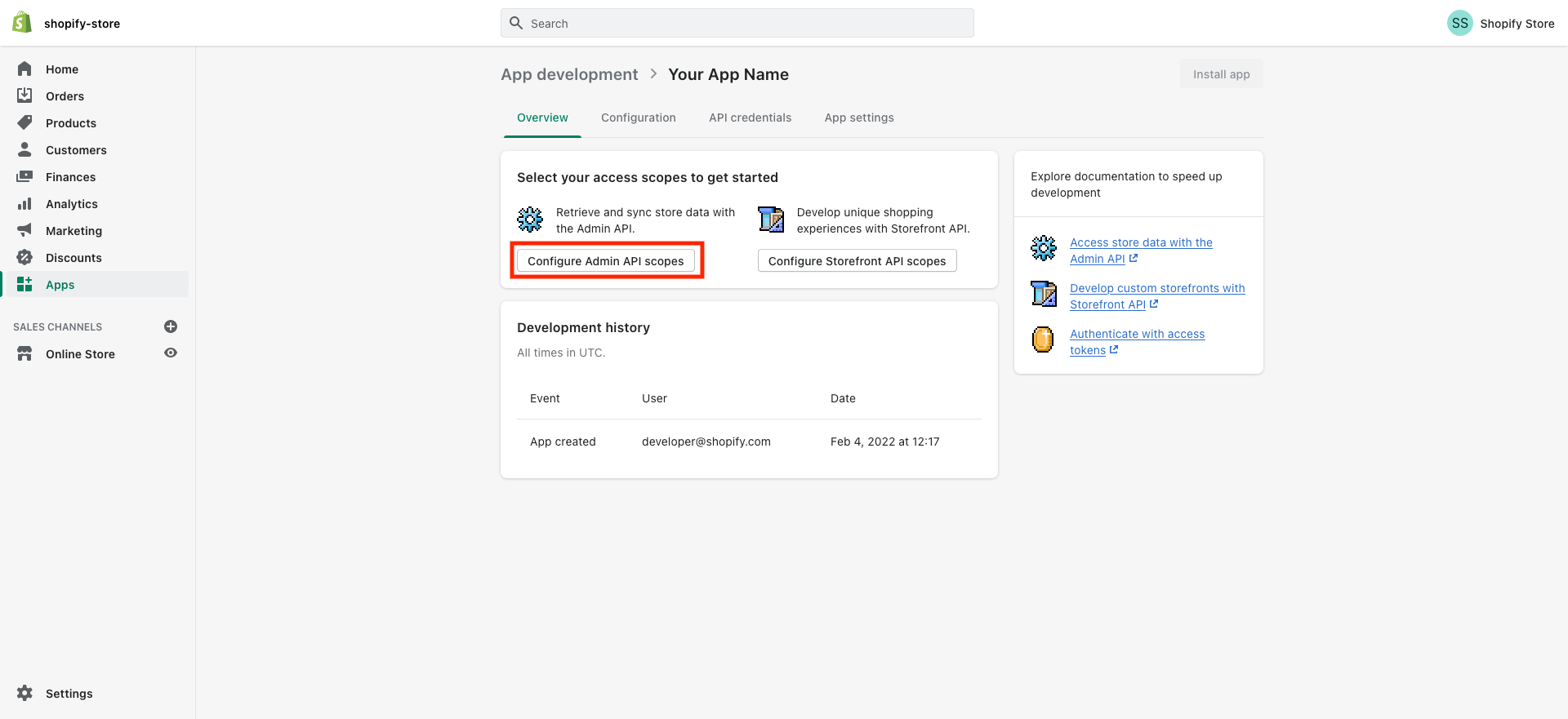
Task: View Online Store using eye icon
Action: [171, 353]
